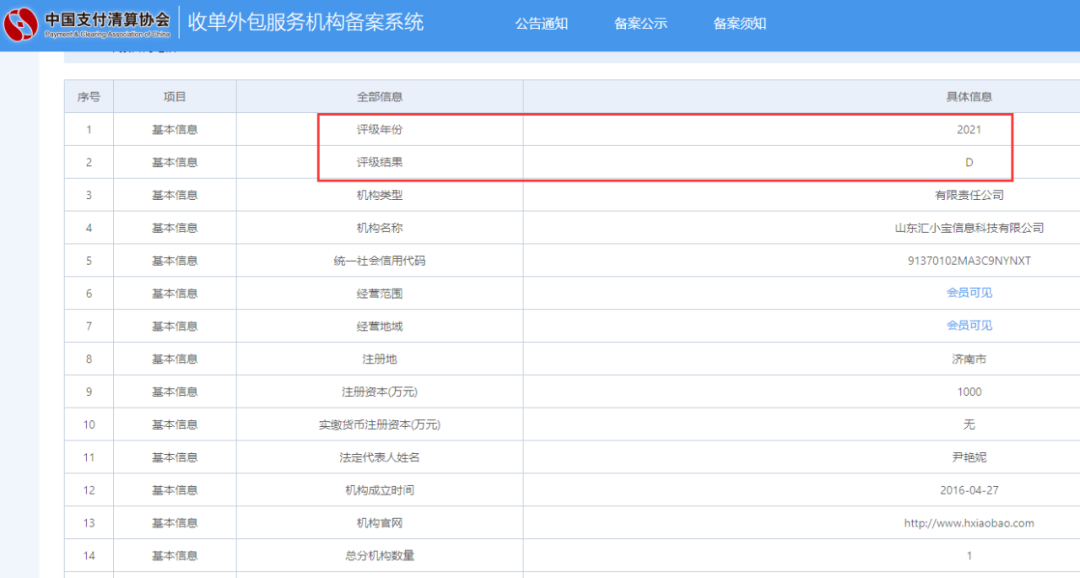This screenshot has height=578, width=1080.
Task: Click the 序号 column header
Action: tap(88, 96)
